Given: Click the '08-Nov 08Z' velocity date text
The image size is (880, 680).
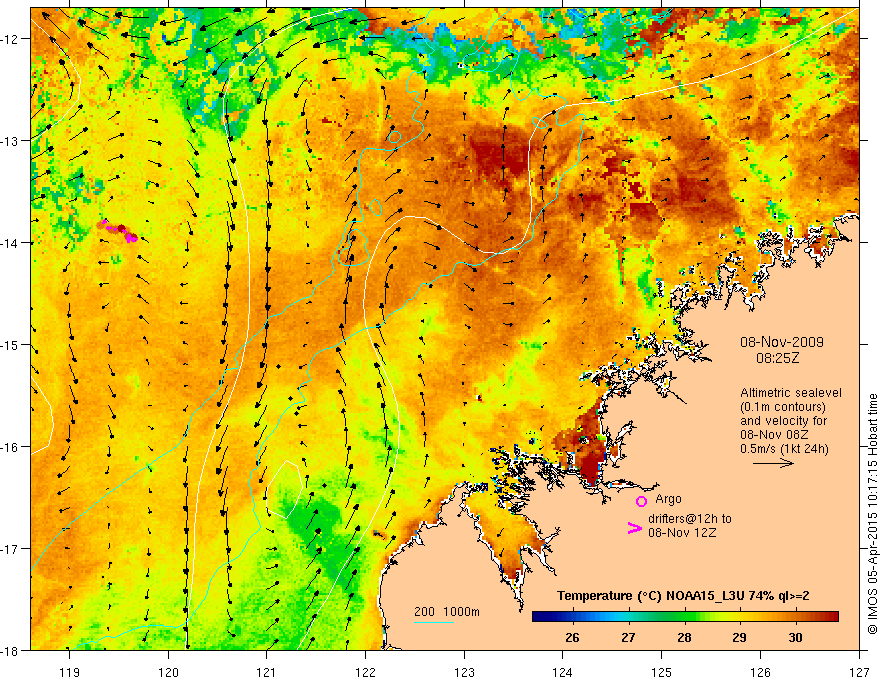Looking at the screenshot, I should pyautogui.click(x=774, y=434).
